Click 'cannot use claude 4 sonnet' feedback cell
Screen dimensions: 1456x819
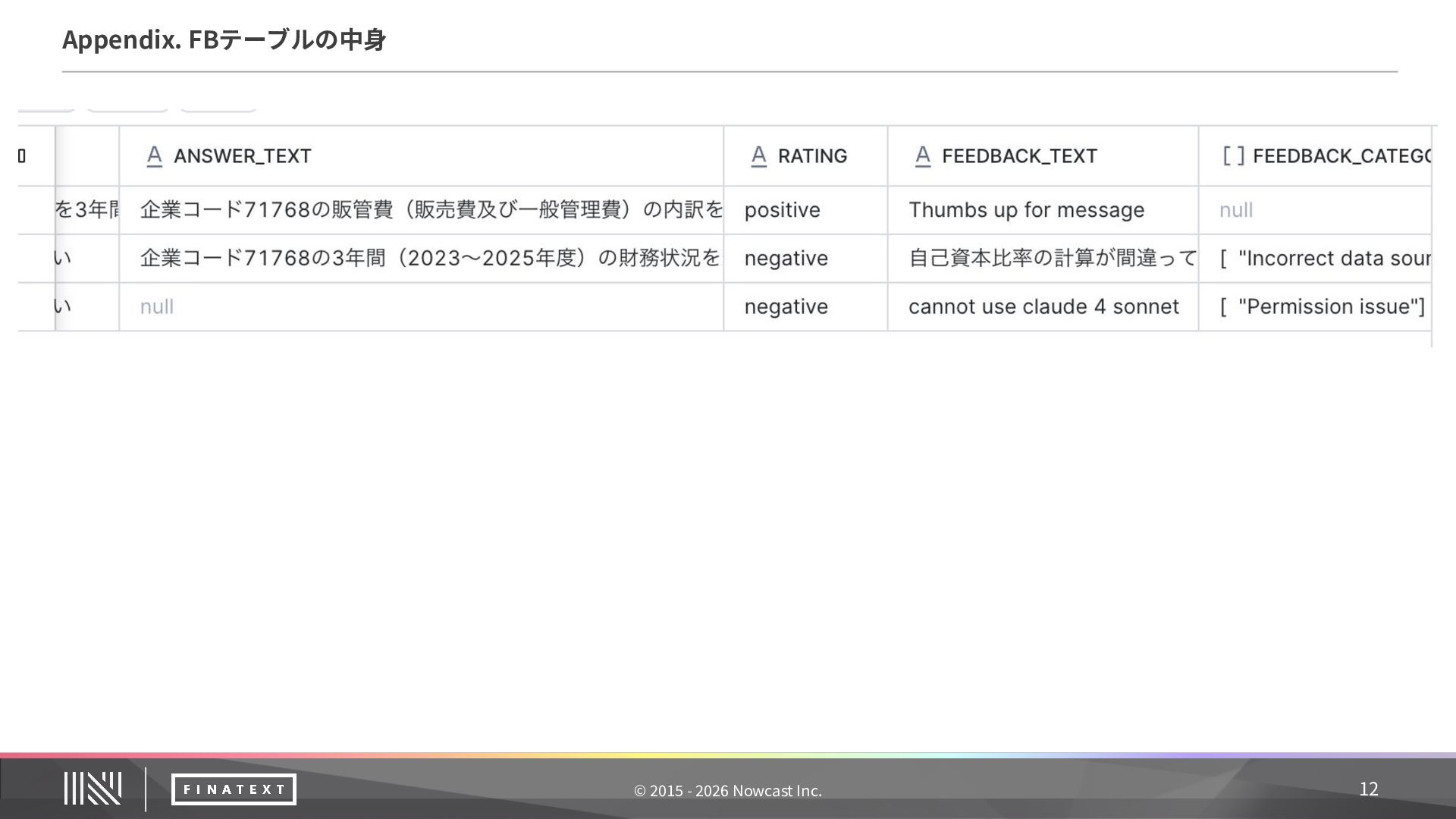click(x=1043, y=307)
